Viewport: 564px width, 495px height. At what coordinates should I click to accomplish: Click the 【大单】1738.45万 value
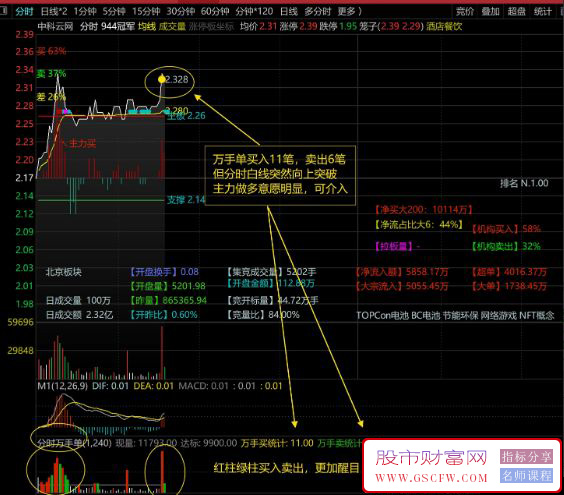tap(509, 286)
